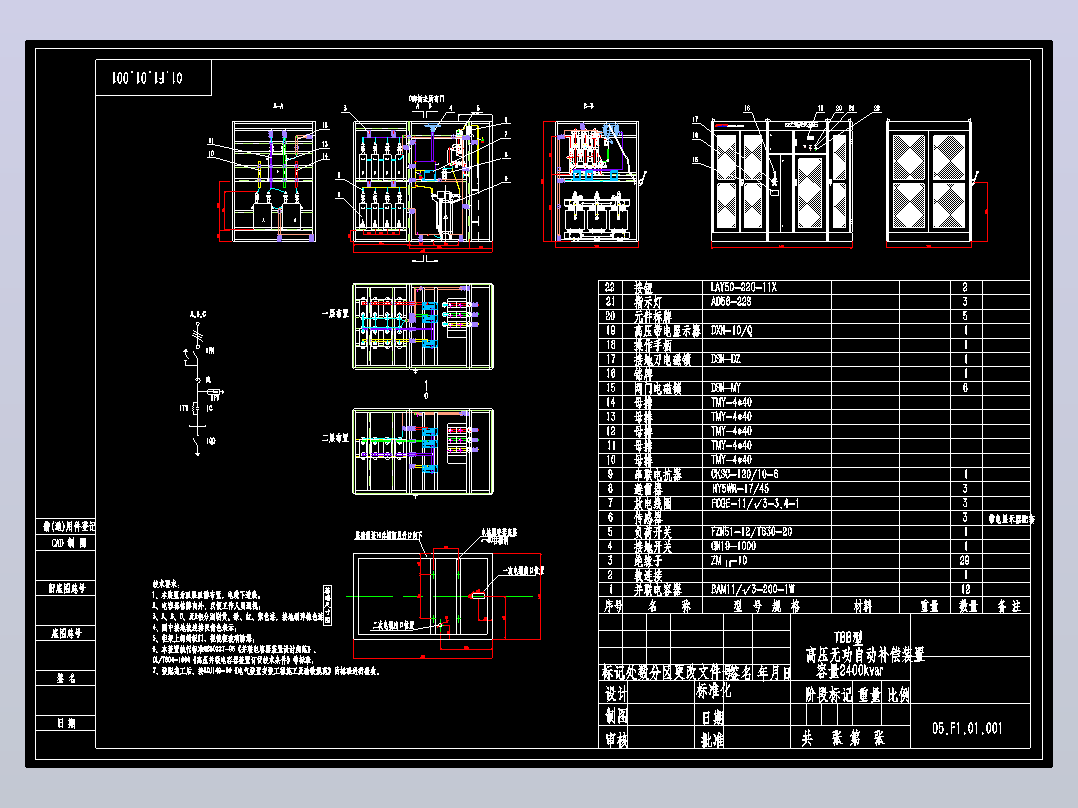The image size is (1078, 808).
Task: Click the single-line schematic diagram
Action: [201, 384]
